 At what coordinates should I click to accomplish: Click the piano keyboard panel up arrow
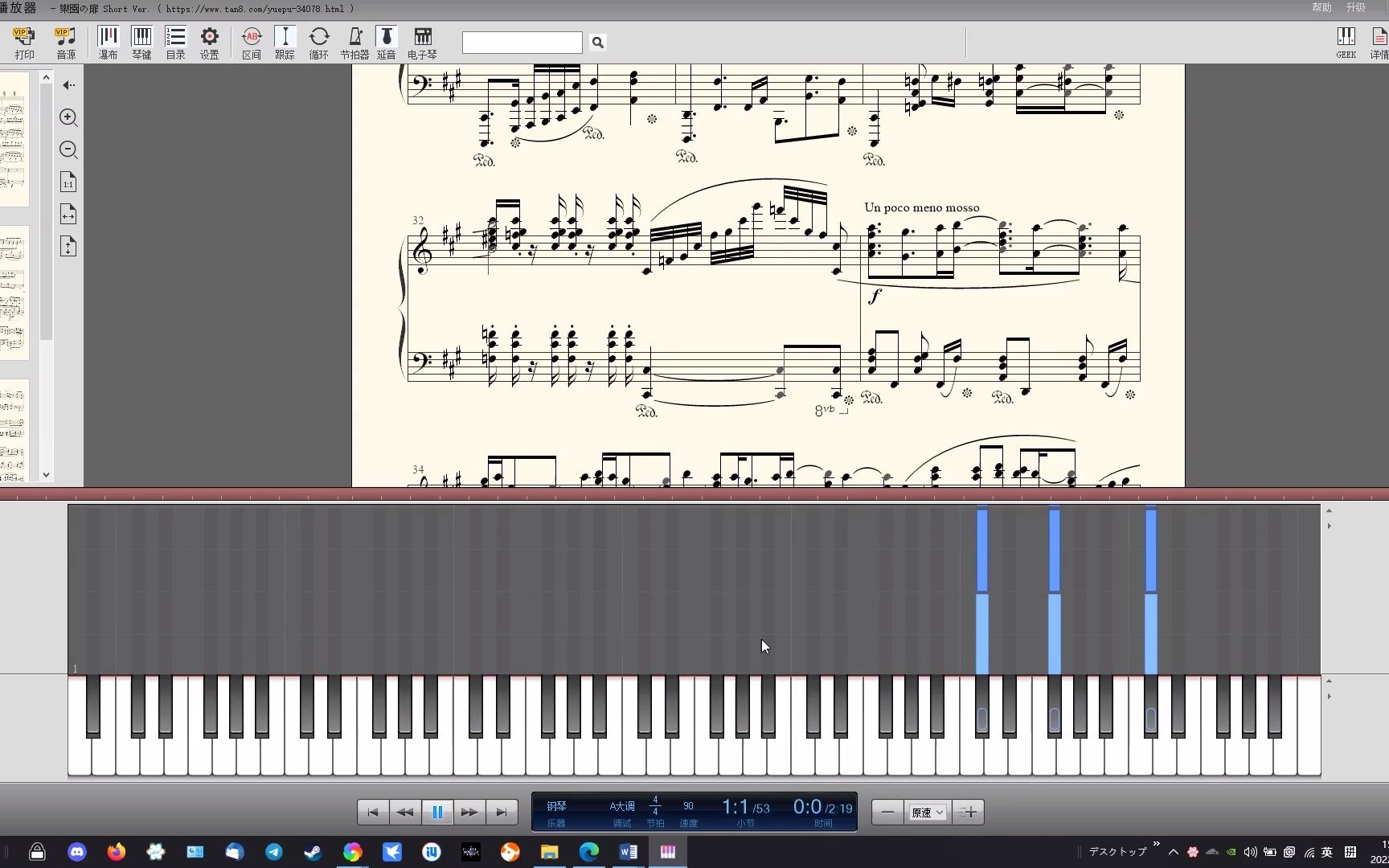point(1329,681)
